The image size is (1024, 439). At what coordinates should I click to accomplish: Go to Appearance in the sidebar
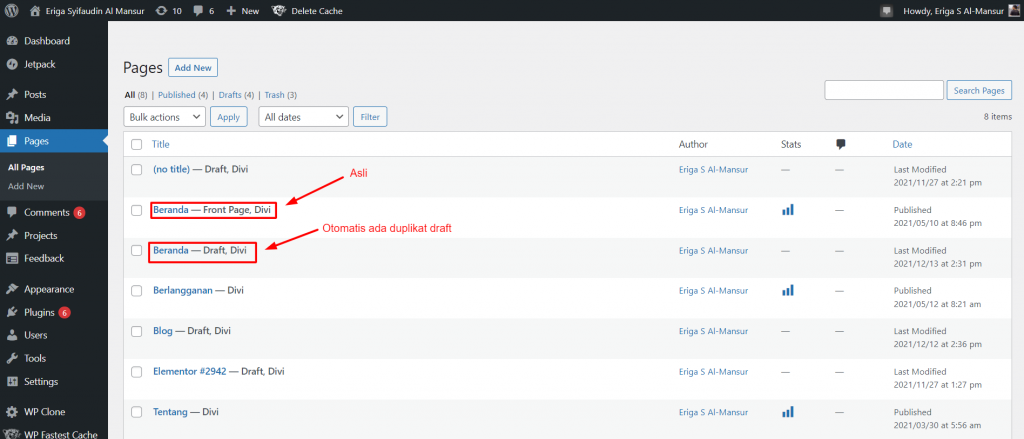pos(49,289)
